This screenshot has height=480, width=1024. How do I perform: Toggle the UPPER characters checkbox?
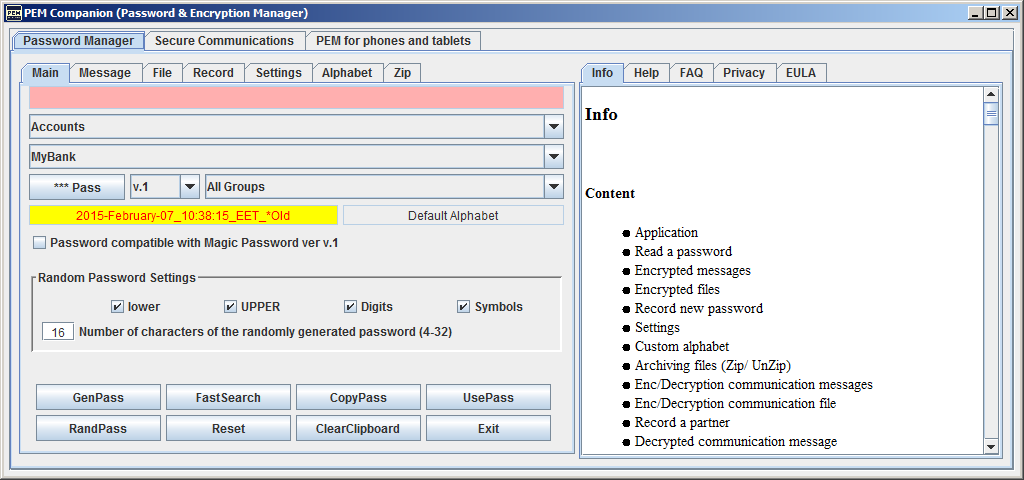click(x=231, y=307)
